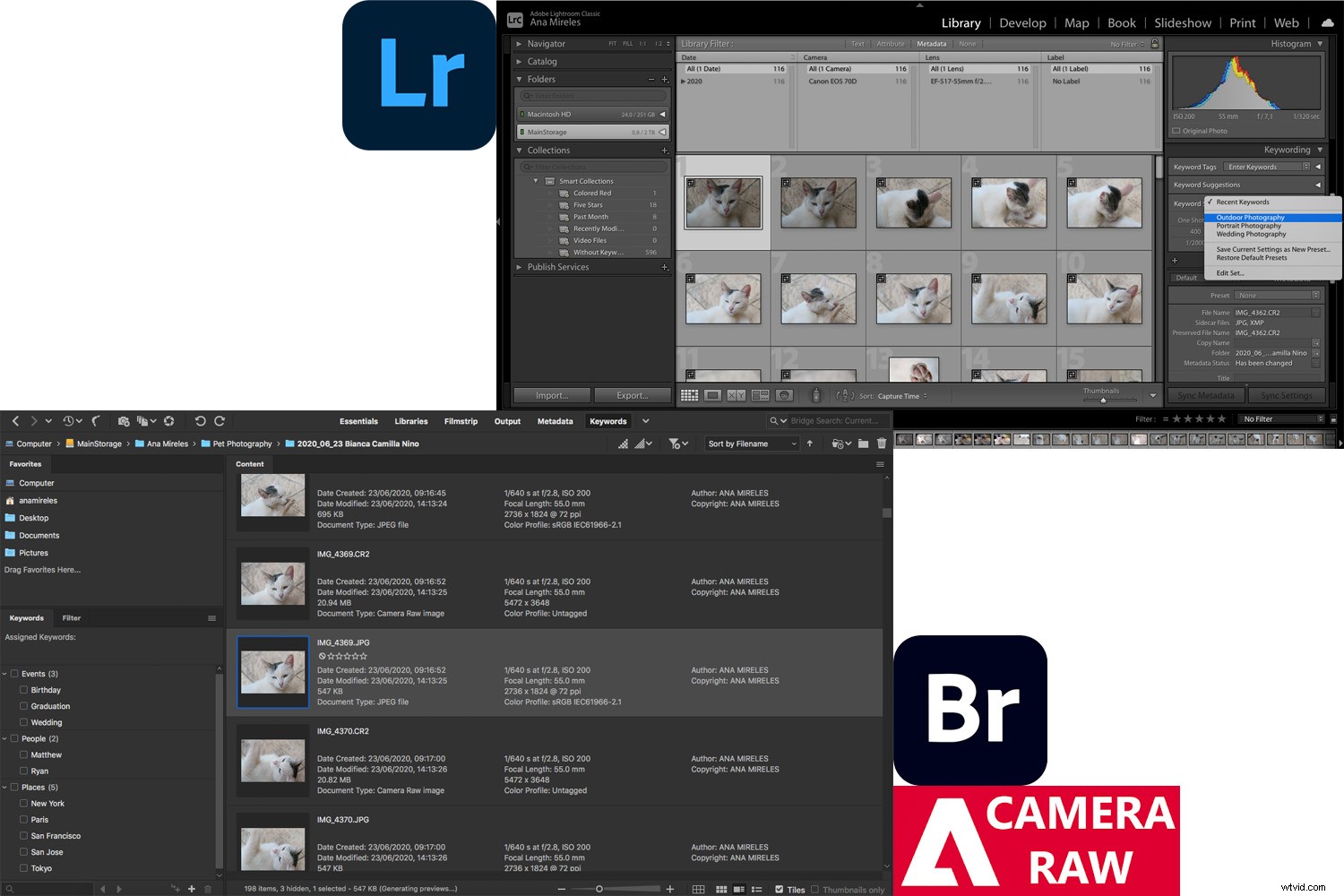Select the People view icon in Lightroom

pos(784,395)
